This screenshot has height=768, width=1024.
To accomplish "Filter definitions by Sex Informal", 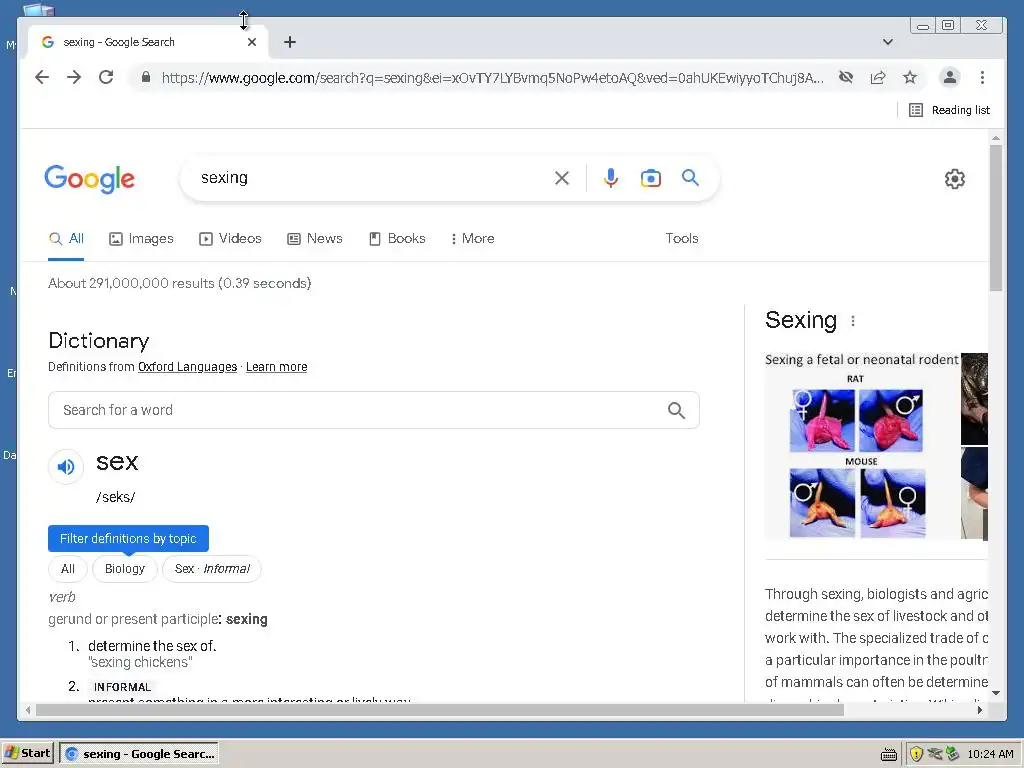I will coord(212,569).
